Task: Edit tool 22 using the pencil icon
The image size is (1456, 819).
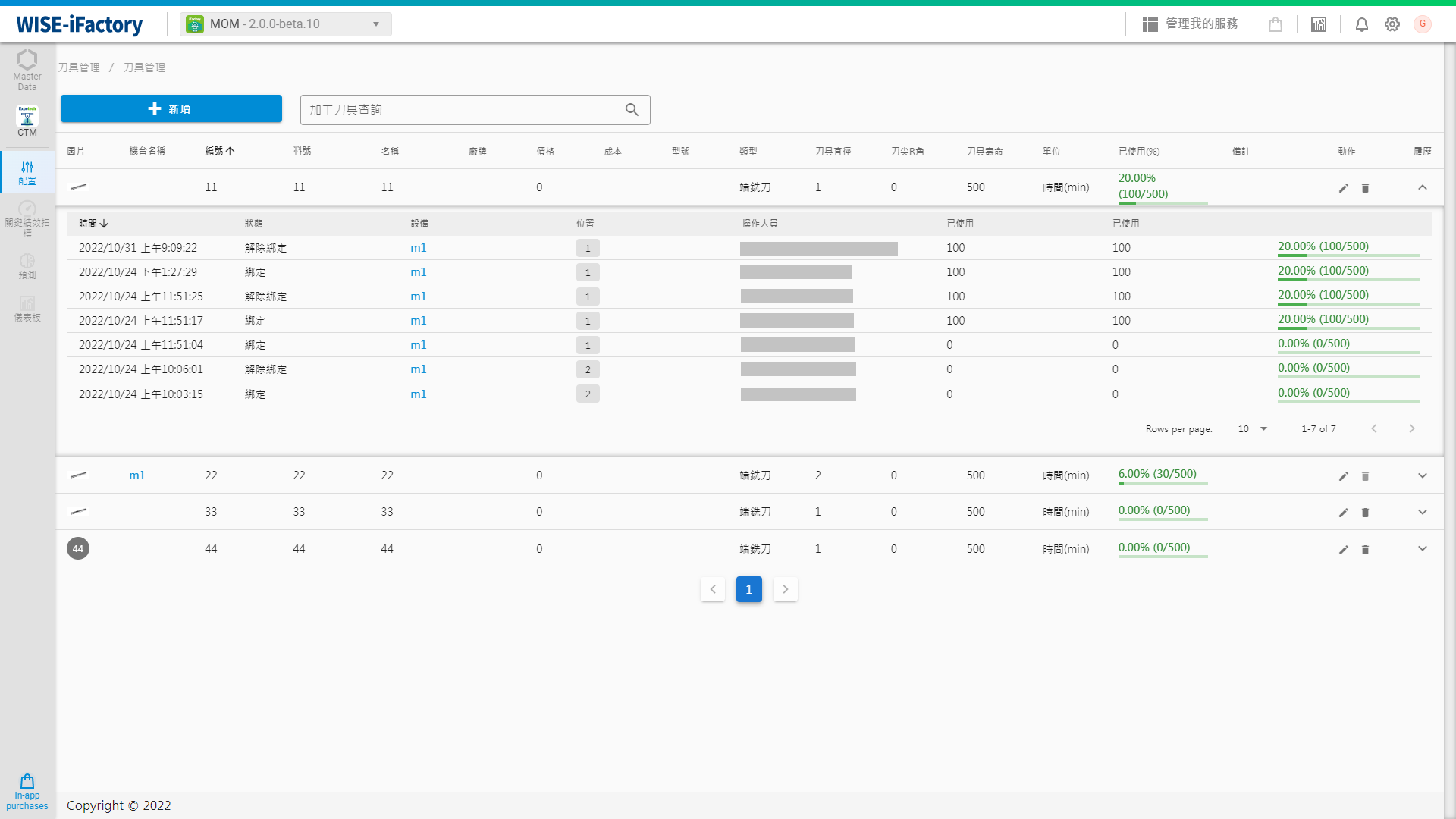Action: (x=1343, y=476)
